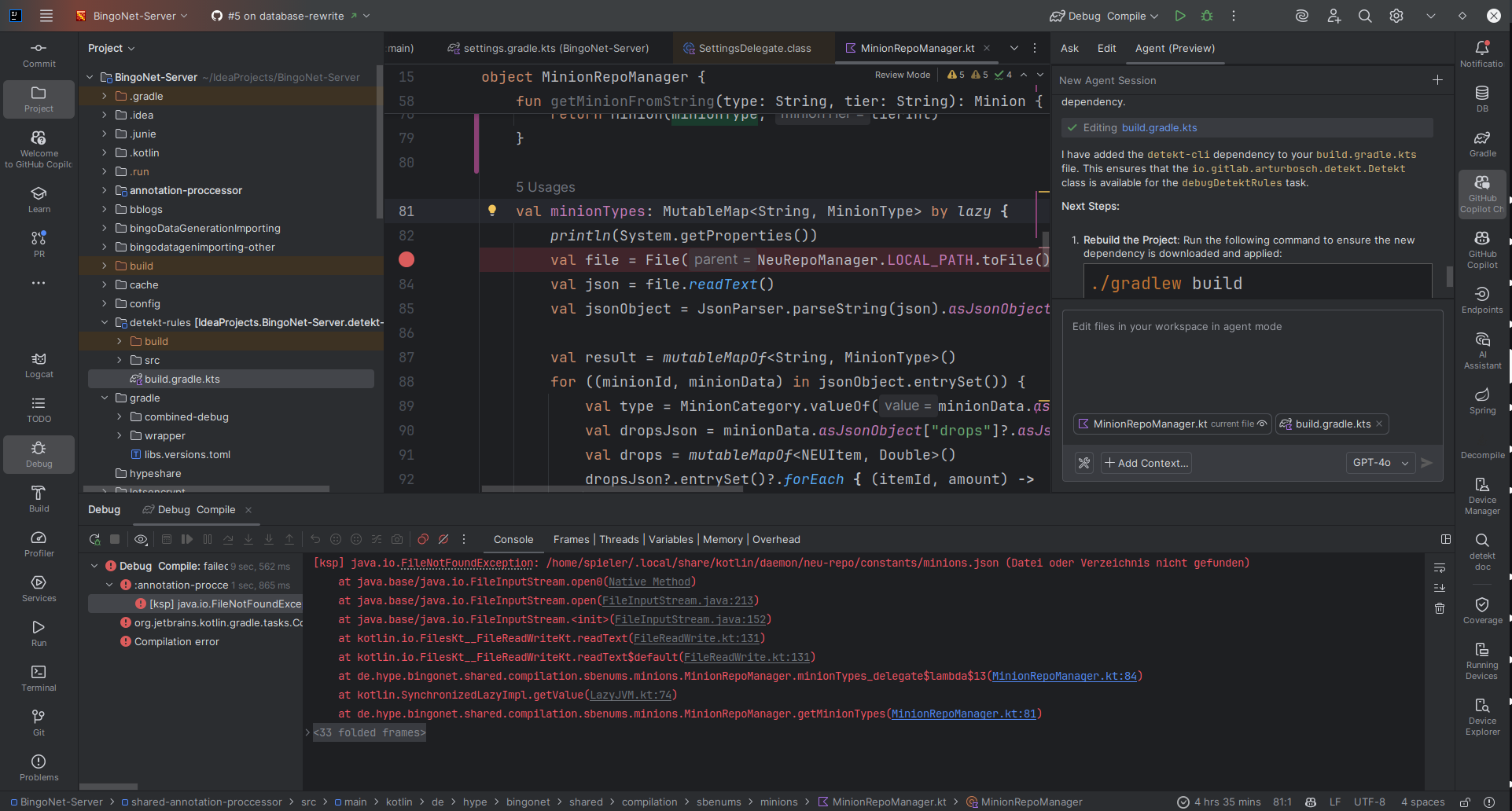Toggle soft-wrap in console

tap(1440, 567)
